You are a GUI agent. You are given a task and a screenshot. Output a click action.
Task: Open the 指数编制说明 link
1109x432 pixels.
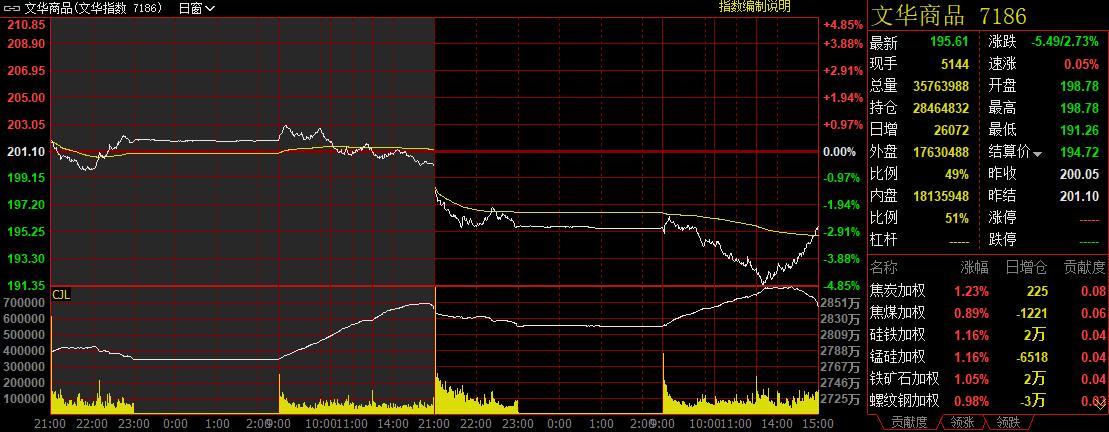pos(755,7)
